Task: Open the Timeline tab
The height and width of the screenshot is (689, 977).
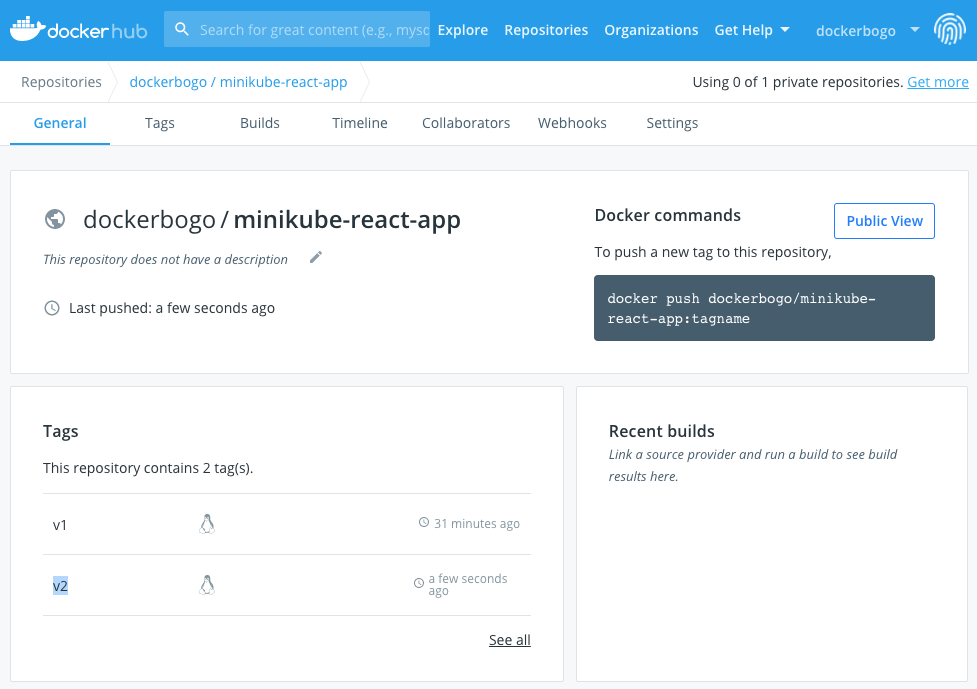Action: pos(360,123)
